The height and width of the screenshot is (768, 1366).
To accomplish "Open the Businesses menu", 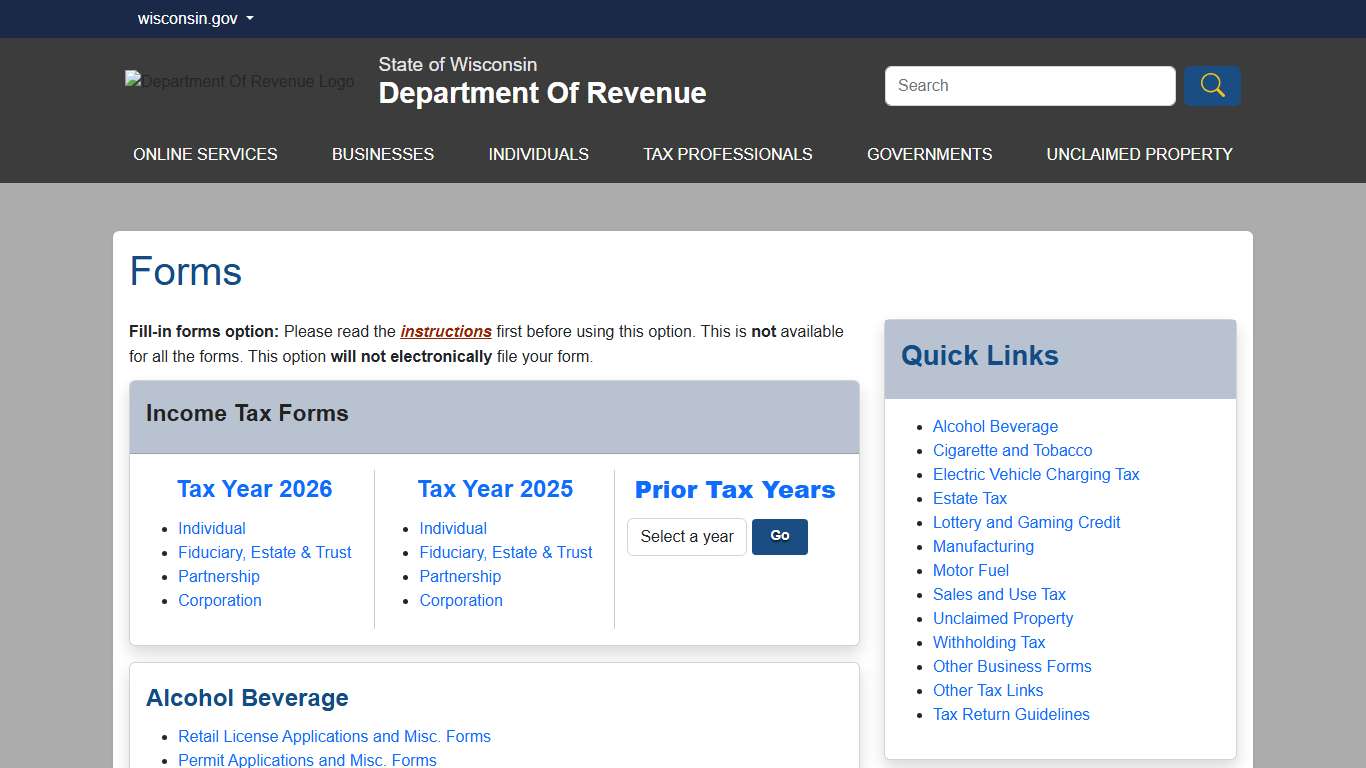I will pyautogui.click(x=383, y=154).
